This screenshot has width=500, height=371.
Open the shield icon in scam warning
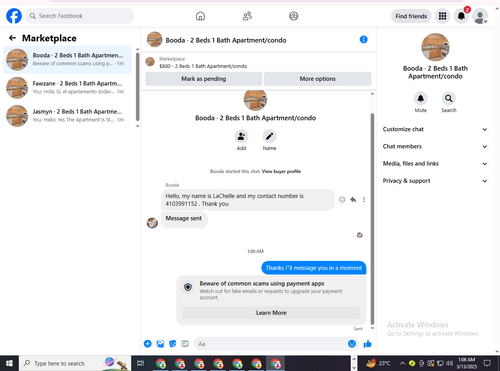coord(188,287)
